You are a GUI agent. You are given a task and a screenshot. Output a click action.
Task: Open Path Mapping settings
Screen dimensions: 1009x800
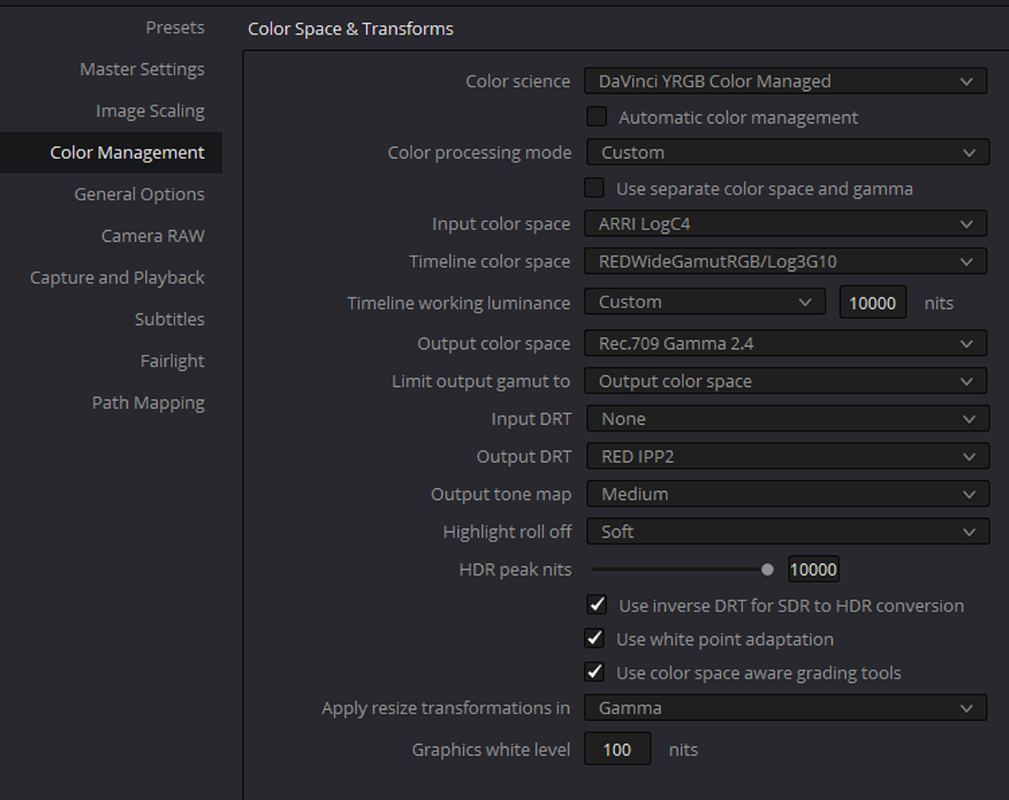pyautogui.click(x=148, y=403)
